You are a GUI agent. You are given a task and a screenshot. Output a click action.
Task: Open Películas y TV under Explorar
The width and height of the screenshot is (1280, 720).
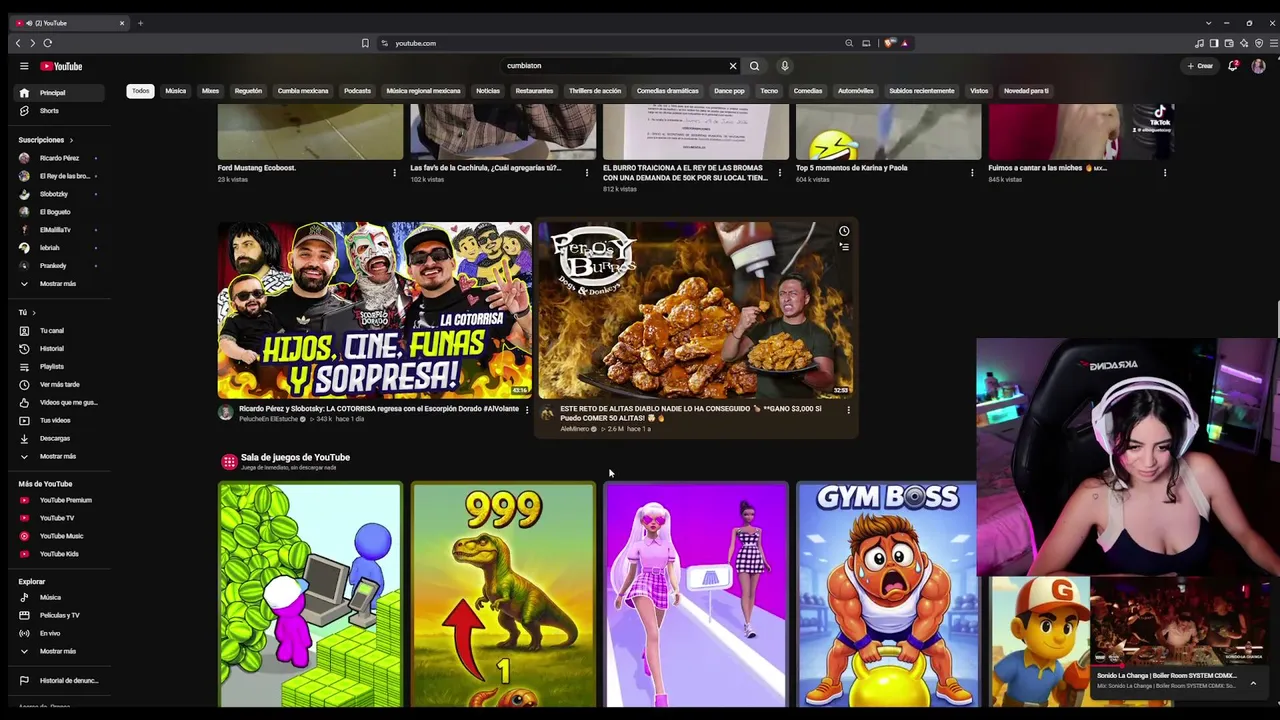(60, 616)
